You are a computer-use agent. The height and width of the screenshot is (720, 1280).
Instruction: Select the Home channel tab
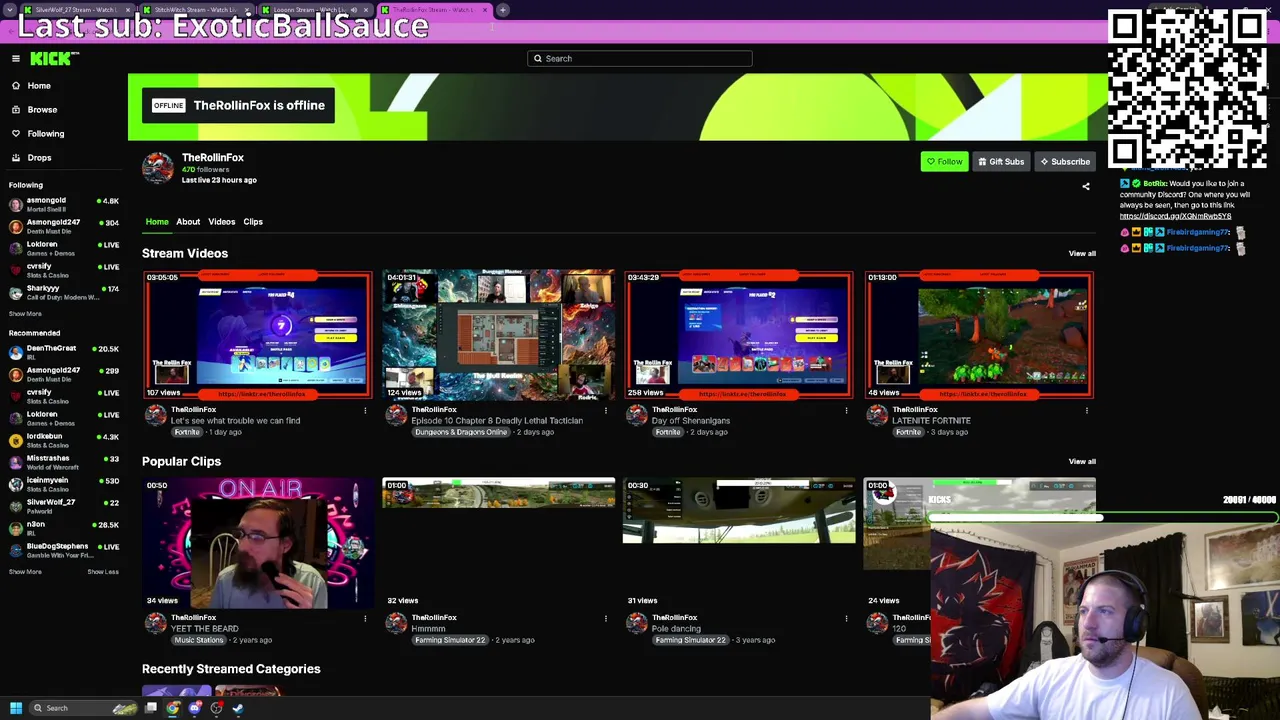157,222
